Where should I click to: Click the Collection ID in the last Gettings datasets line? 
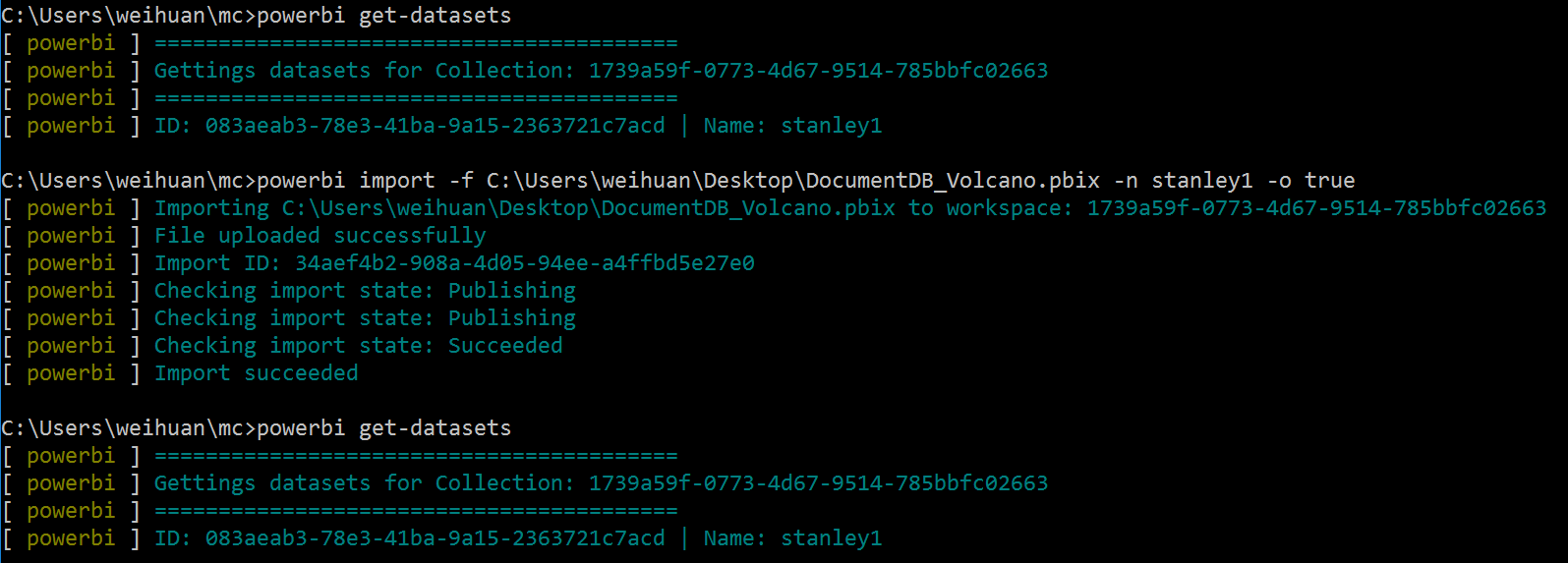(x=818, y=483)
